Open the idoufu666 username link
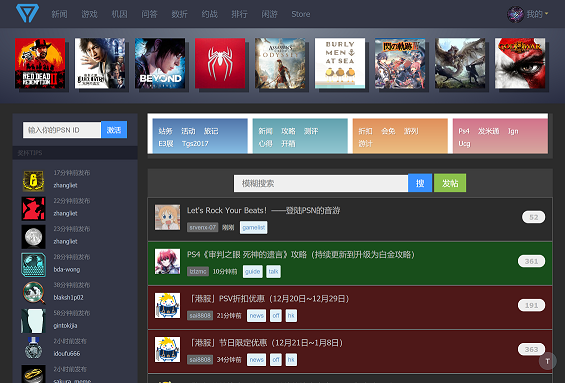Viewport: 565px width, 383px height. point(67,353)
